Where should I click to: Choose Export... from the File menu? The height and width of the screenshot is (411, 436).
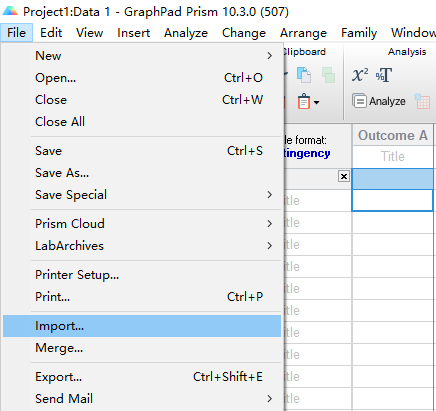pos(142,377)
